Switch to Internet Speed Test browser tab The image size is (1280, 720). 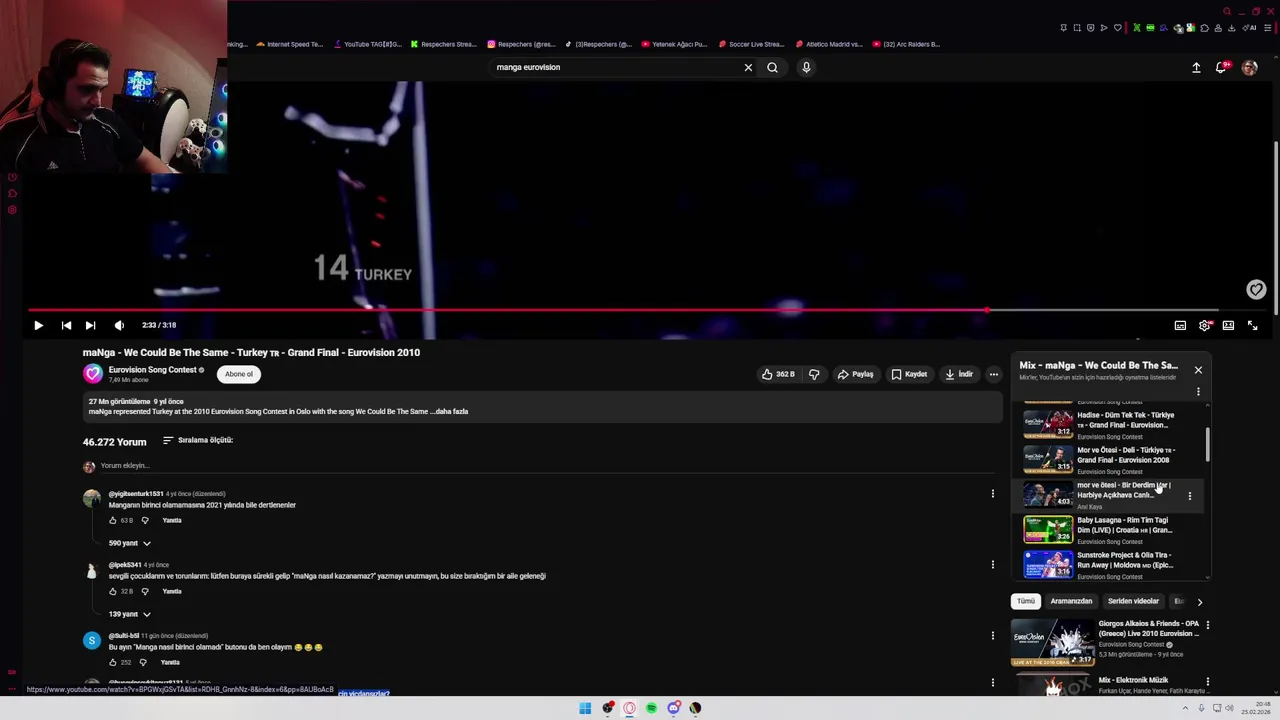click(290, 44)
